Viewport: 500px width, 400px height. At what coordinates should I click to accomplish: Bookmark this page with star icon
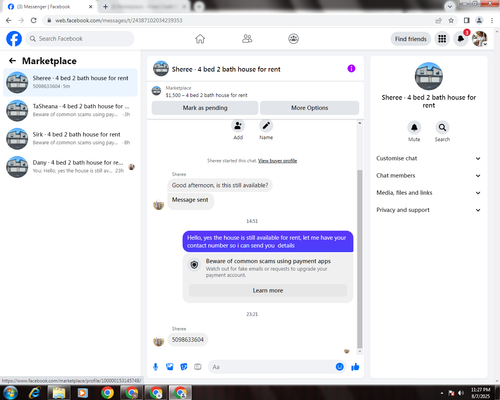click(x=451, y=20)
